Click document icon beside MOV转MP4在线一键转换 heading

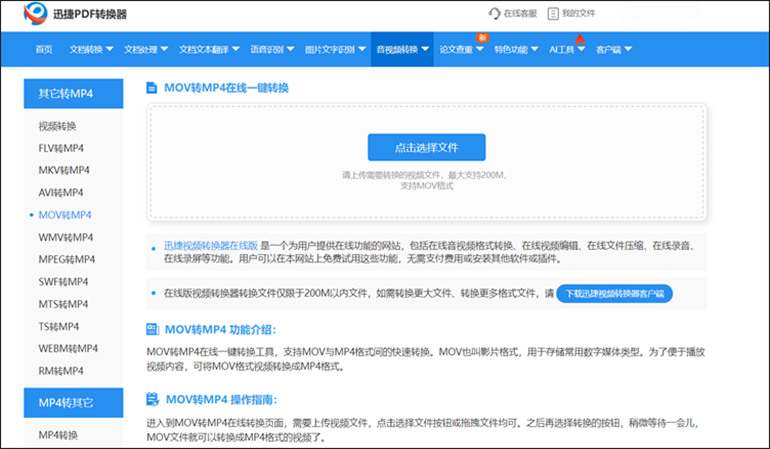pyautogui.click(x=152, y=88)
